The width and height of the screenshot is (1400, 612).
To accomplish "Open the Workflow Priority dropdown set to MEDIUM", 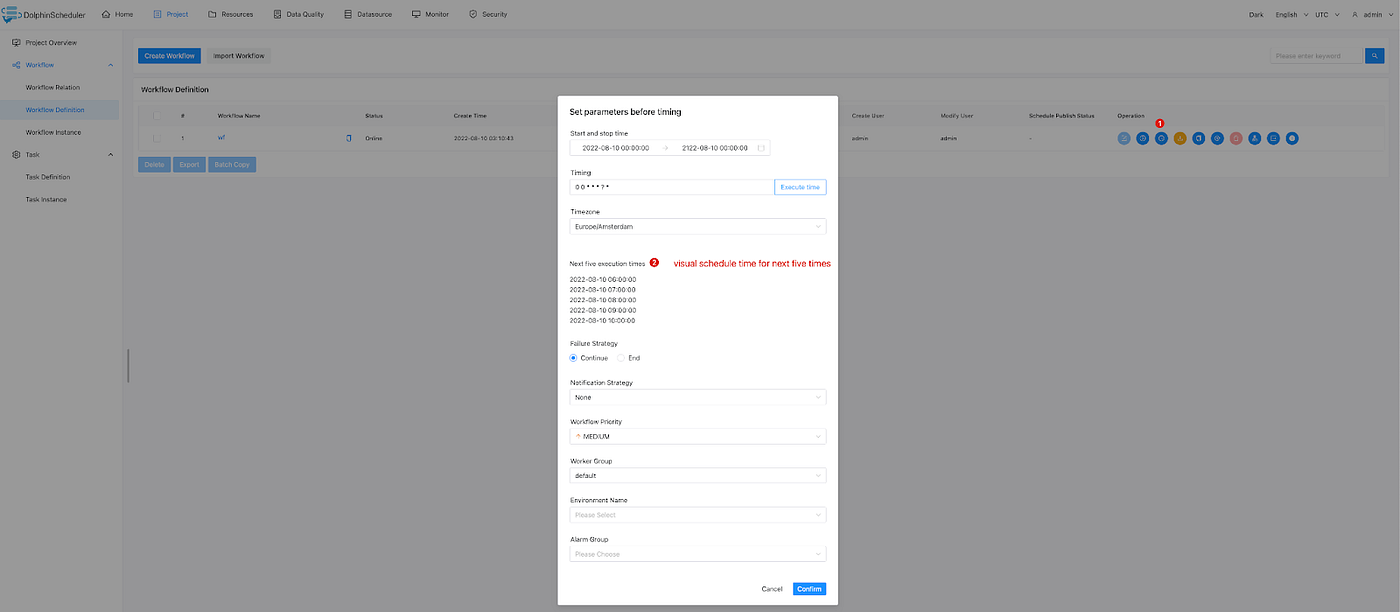I will click(697, 436).
